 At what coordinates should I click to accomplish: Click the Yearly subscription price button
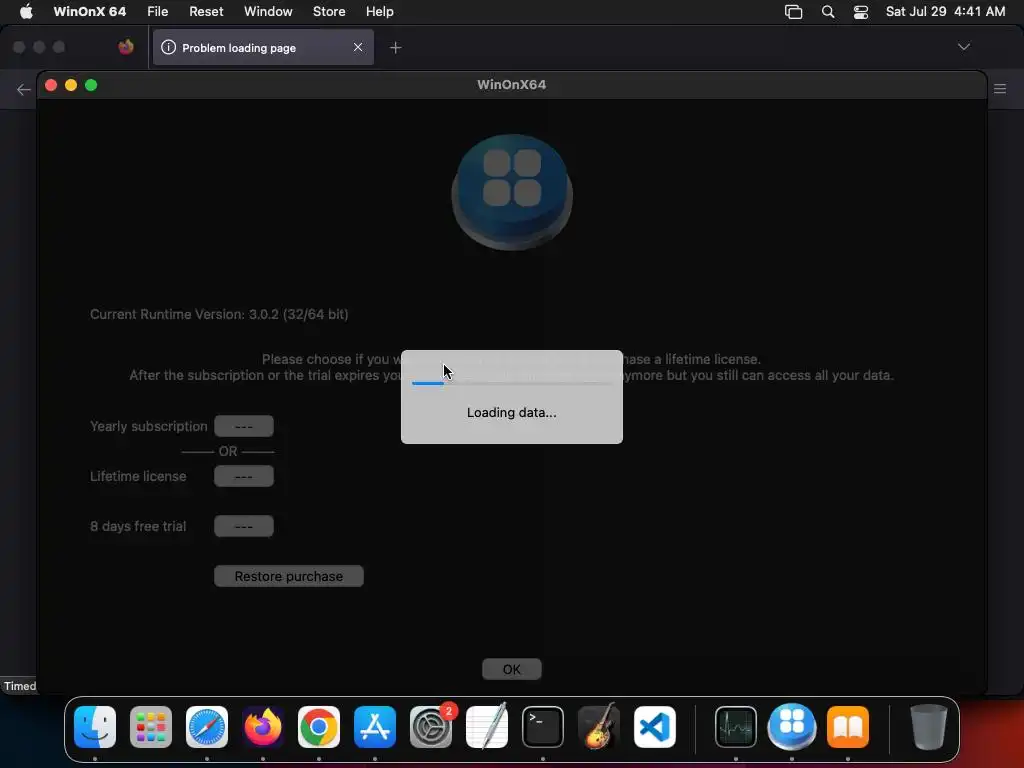pyautogui.click(x=244, y=426)
